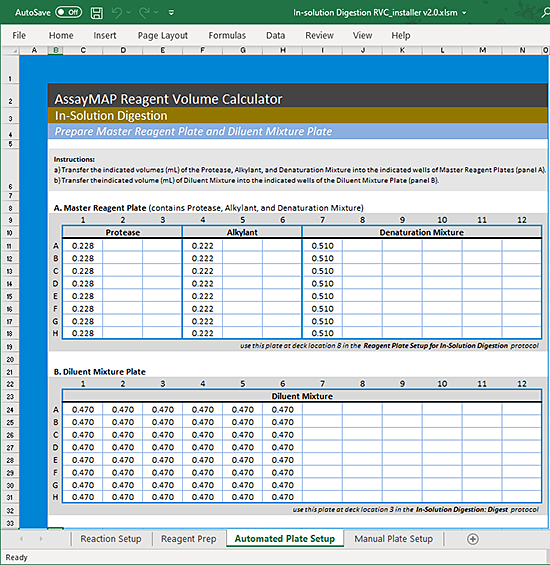Open the View ribbon tab

tap(362, 35)
